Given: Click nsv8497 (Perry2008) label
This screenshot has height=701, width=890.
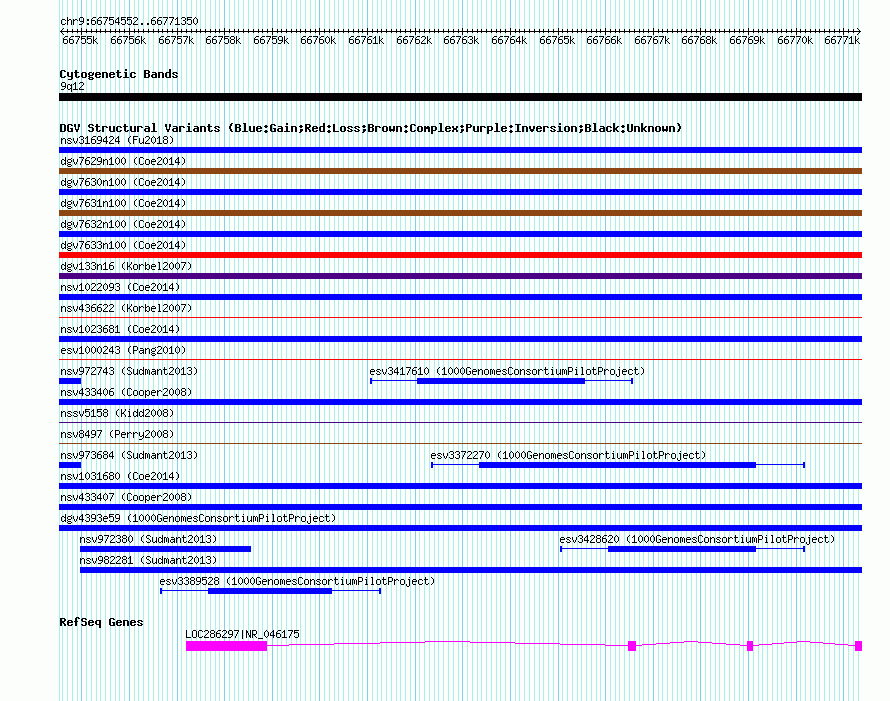Looking at the screenshot, I should (x=117, y=434).
